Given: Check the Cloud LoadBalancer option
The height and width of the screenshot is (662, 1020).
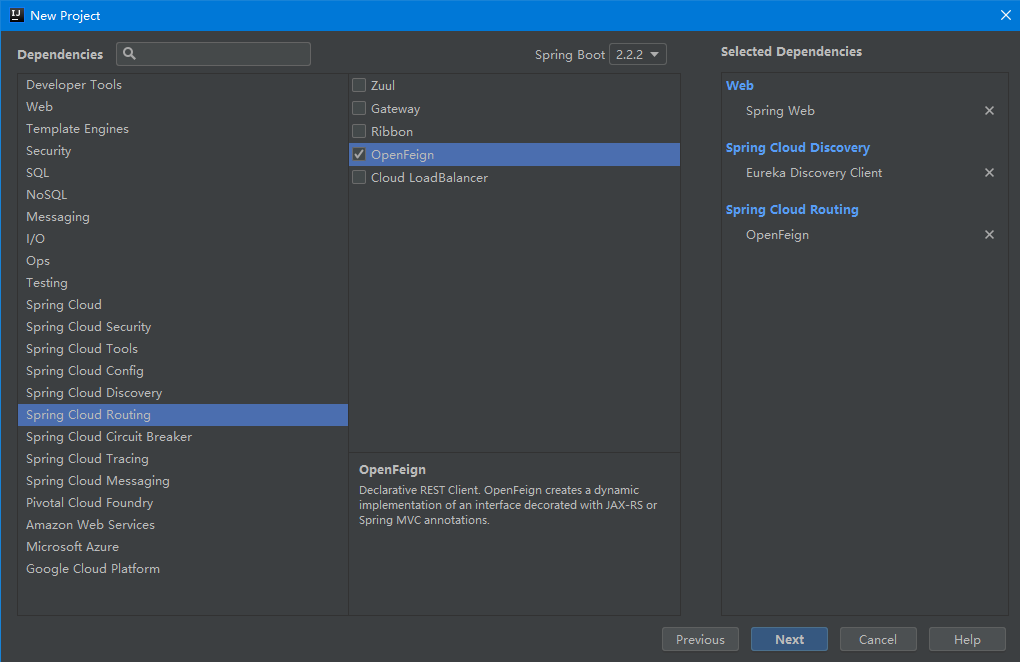Looking at the screenshot, I should tap(359, 177).
